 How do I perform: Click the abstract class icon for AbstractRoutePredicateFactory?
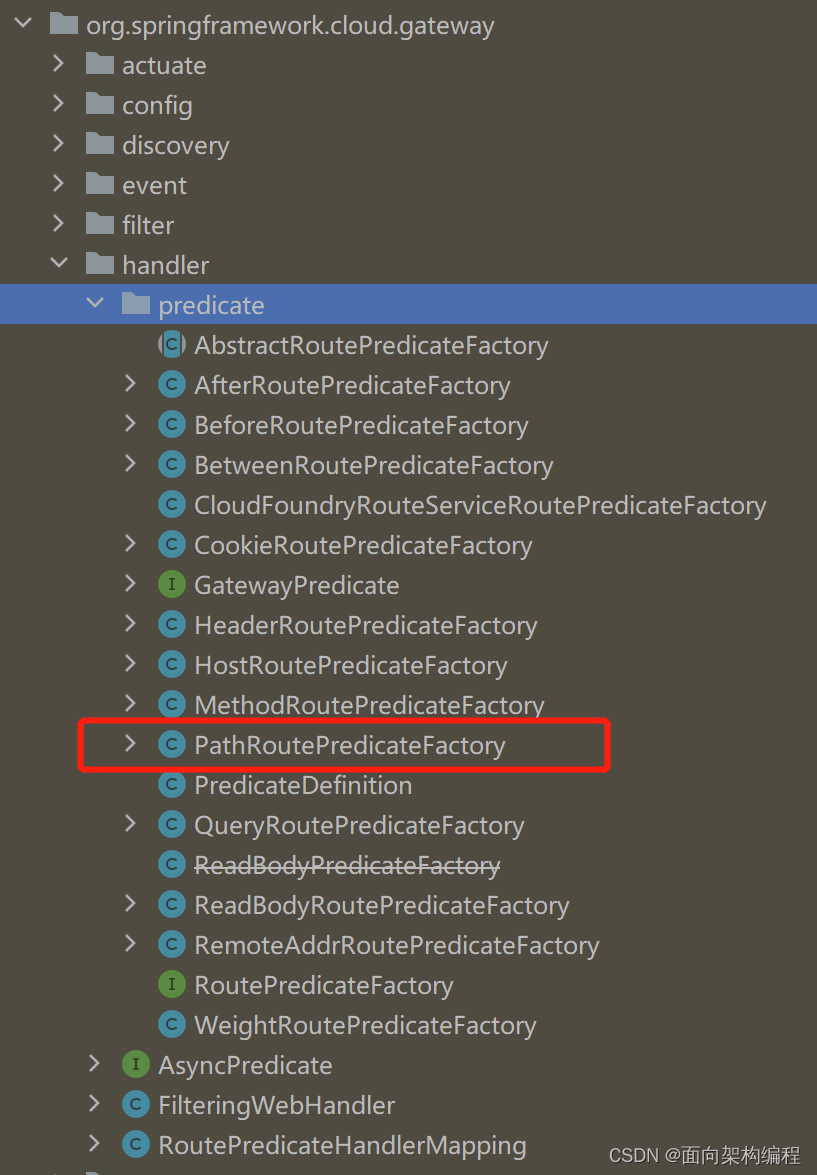[170, 345]
